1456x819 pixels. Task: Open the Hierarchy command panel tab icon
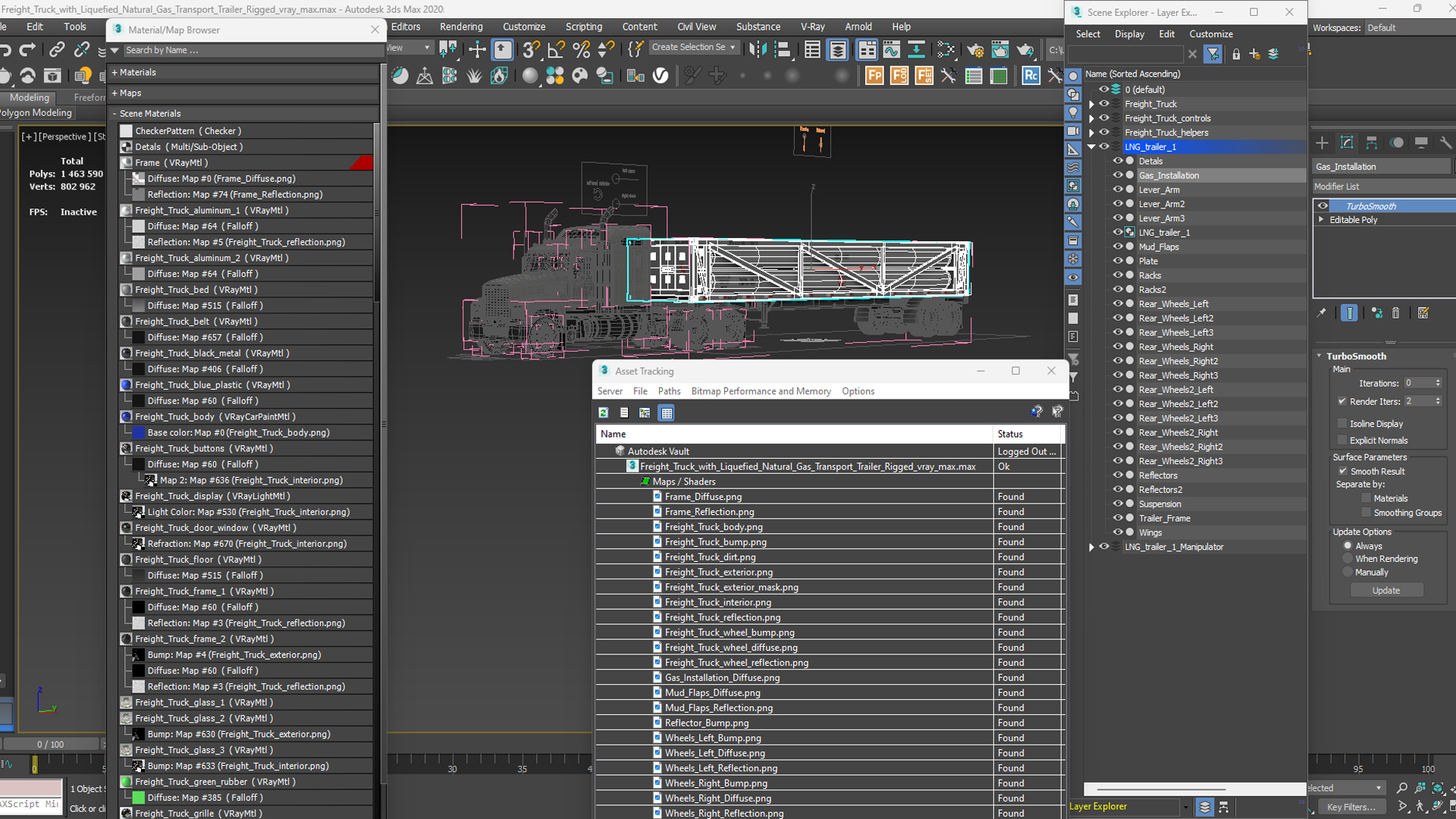[x=1371, y=143]
